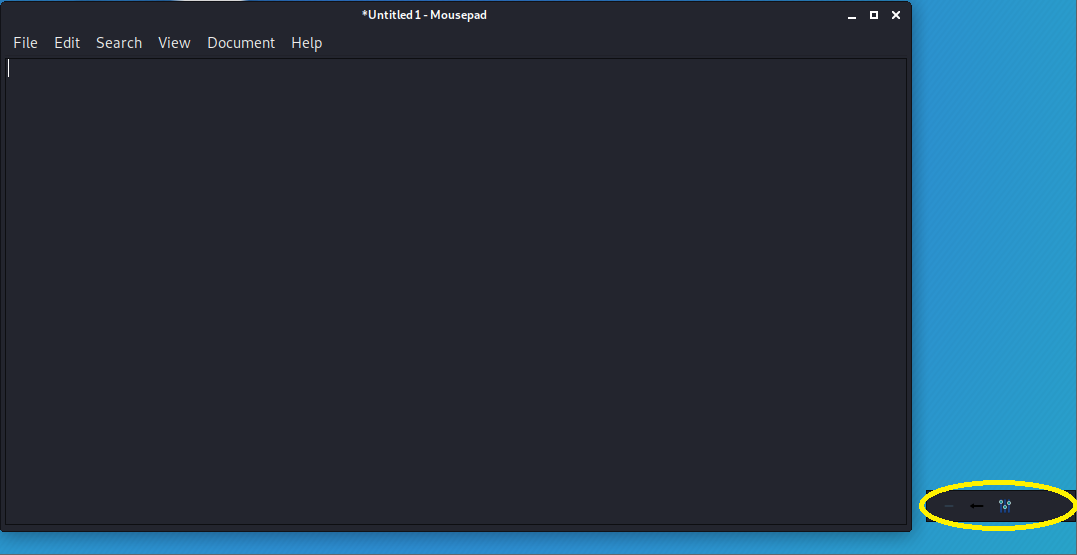Click inside the empty Mousepad text area
Image resolution: width=1077 pixels, height=555 pixels.
456,291
